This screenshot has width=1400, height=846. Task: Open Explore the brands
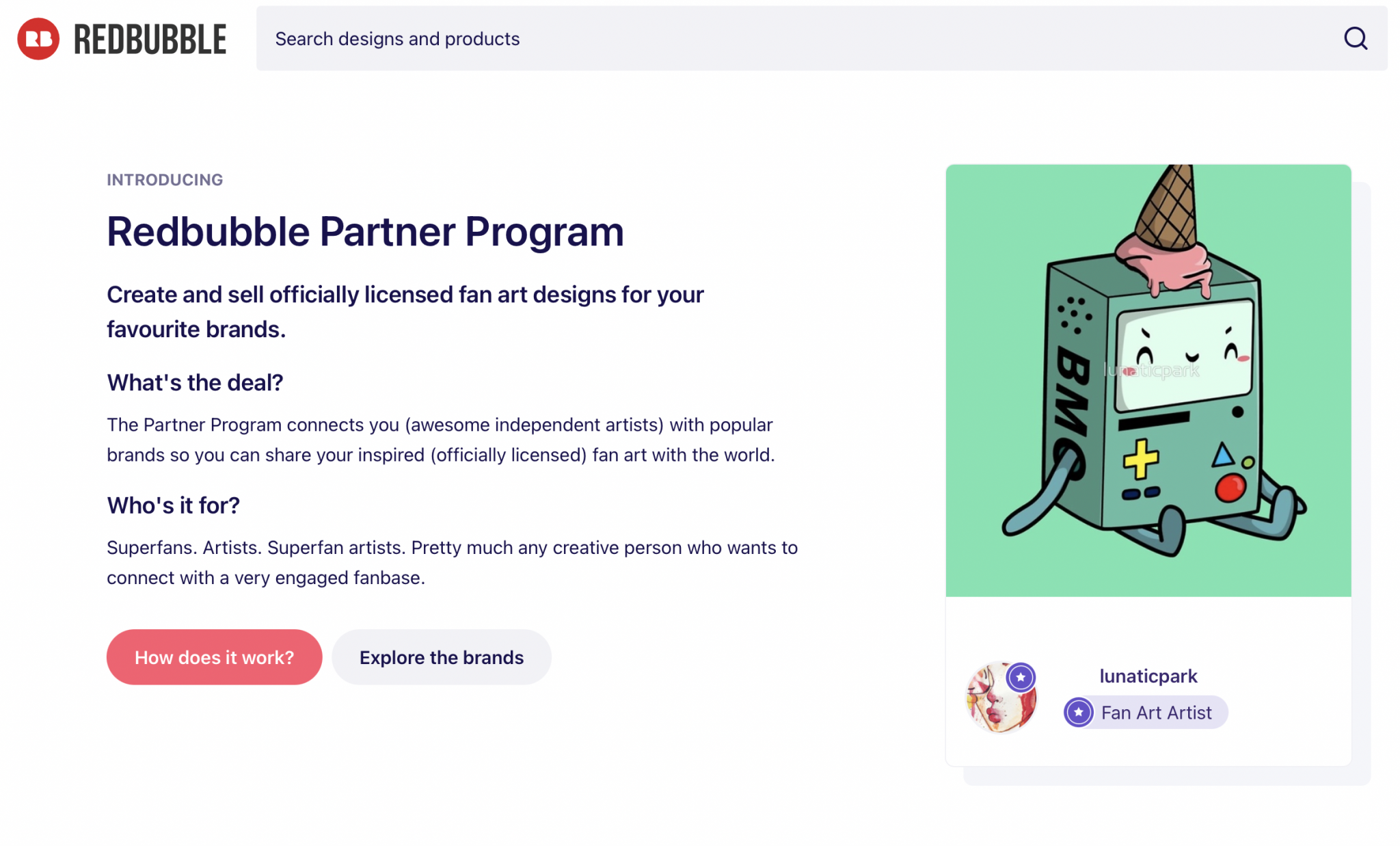(441, 657)
